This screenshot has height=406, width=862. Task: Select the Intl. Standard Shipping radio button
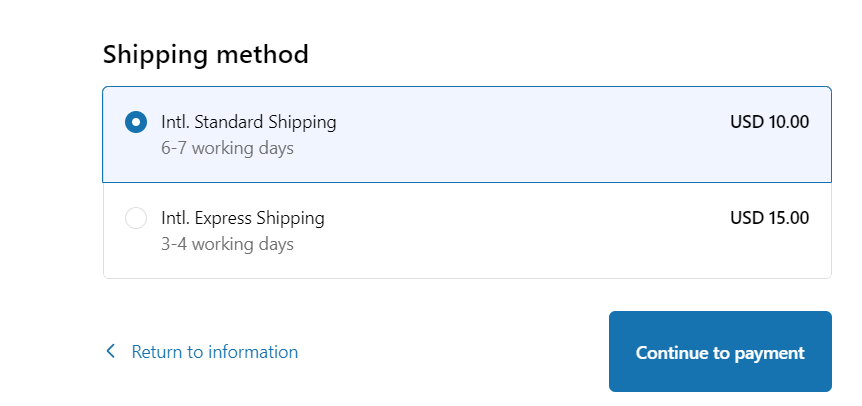tap(136, 122)
